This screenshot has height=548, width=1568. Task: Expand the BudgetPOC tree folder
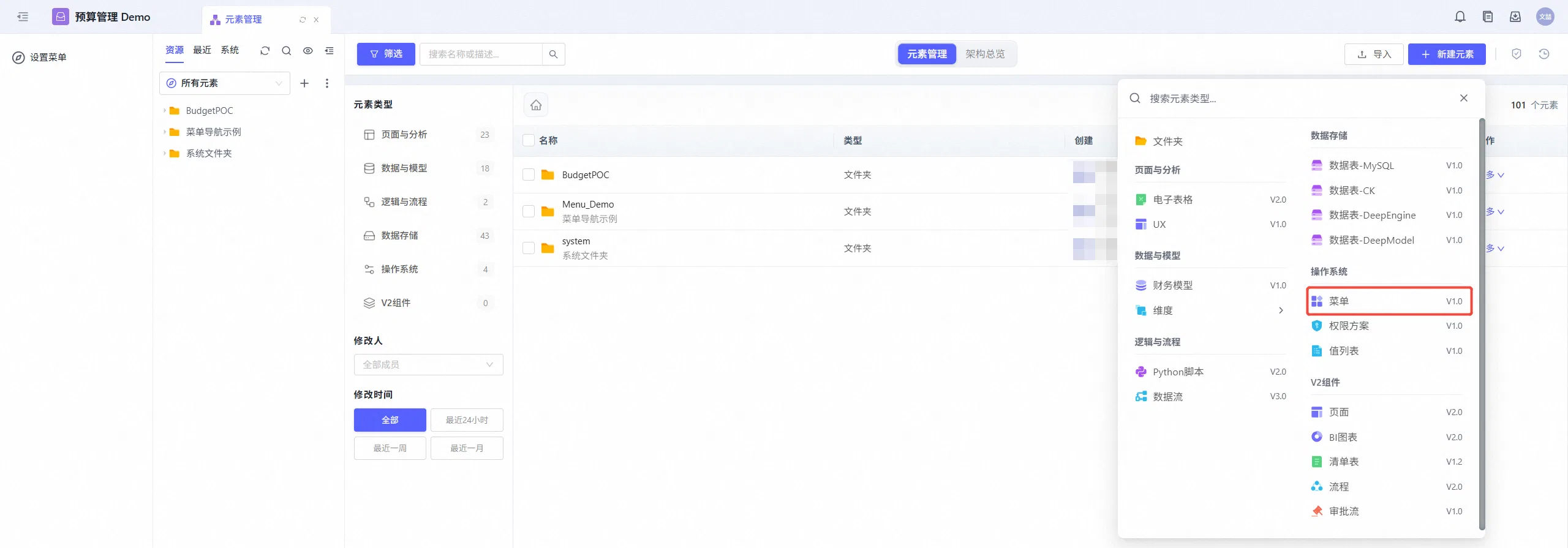tap(164, 111)
